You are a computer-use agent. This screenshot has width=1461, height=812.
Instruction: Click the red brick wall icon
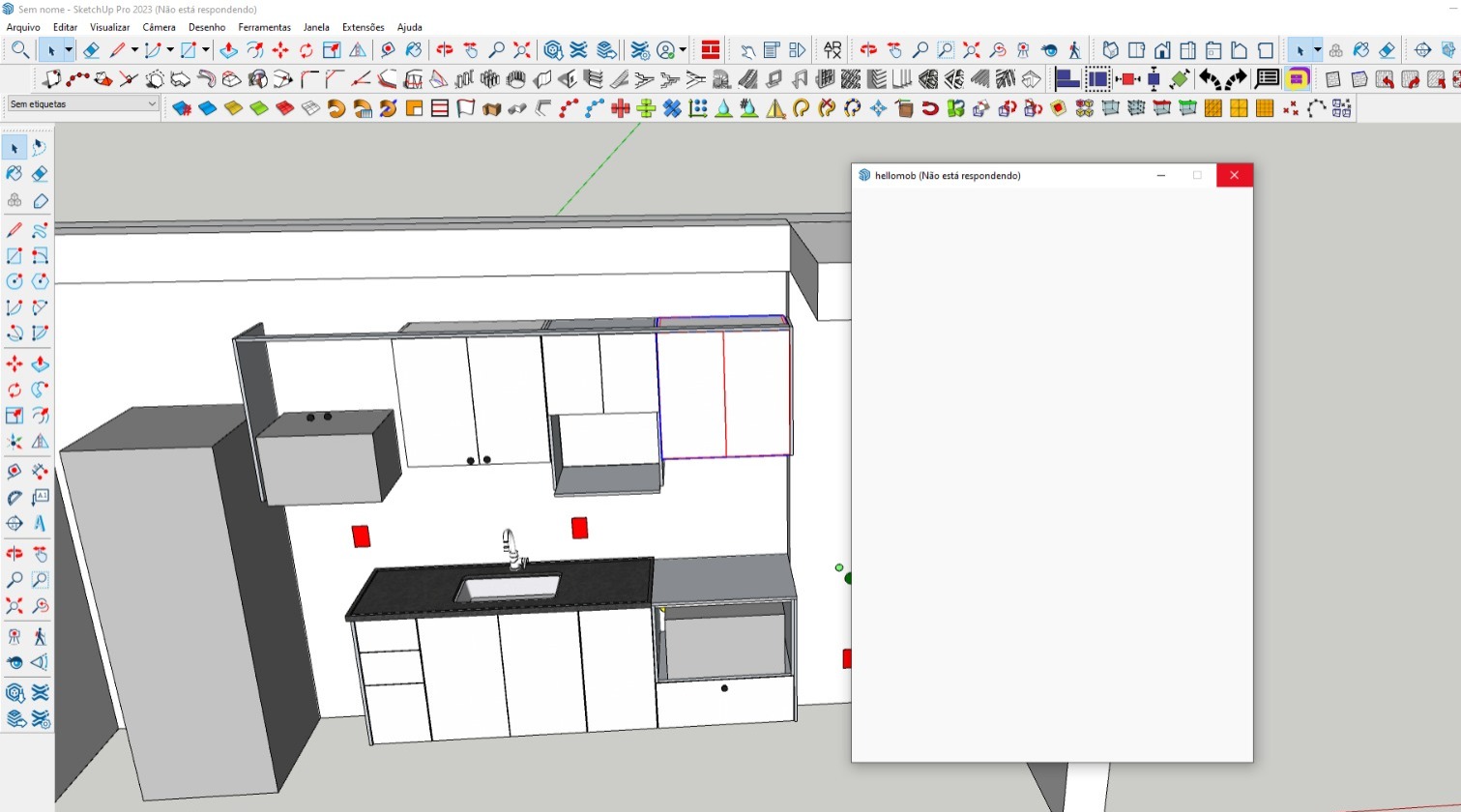[711, 50]
